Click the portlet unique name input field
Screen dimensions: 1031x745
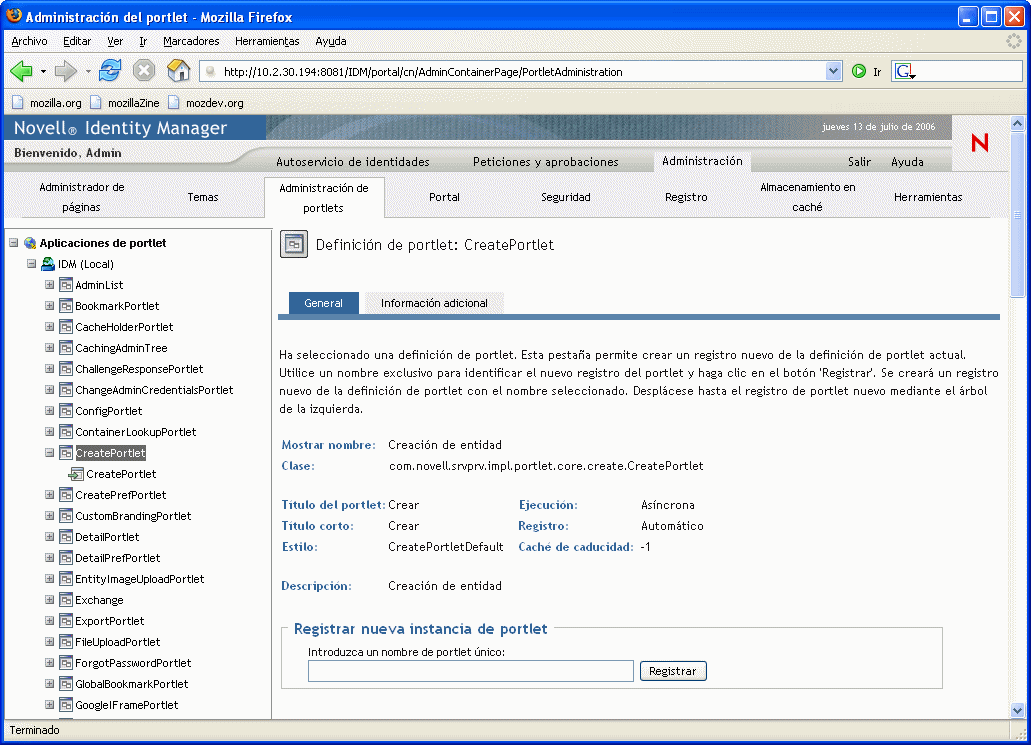coord(471,671)
